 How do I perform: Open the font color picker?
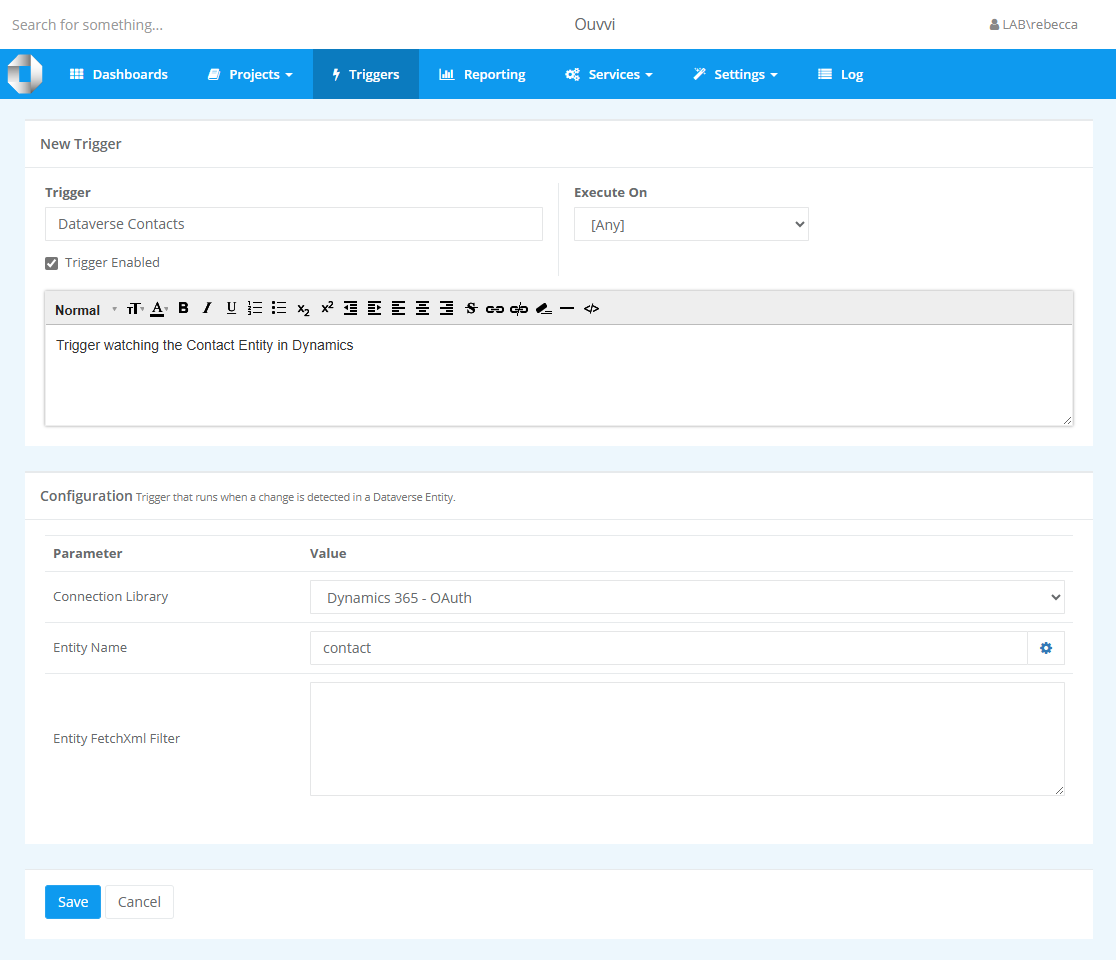pos(158,309)
